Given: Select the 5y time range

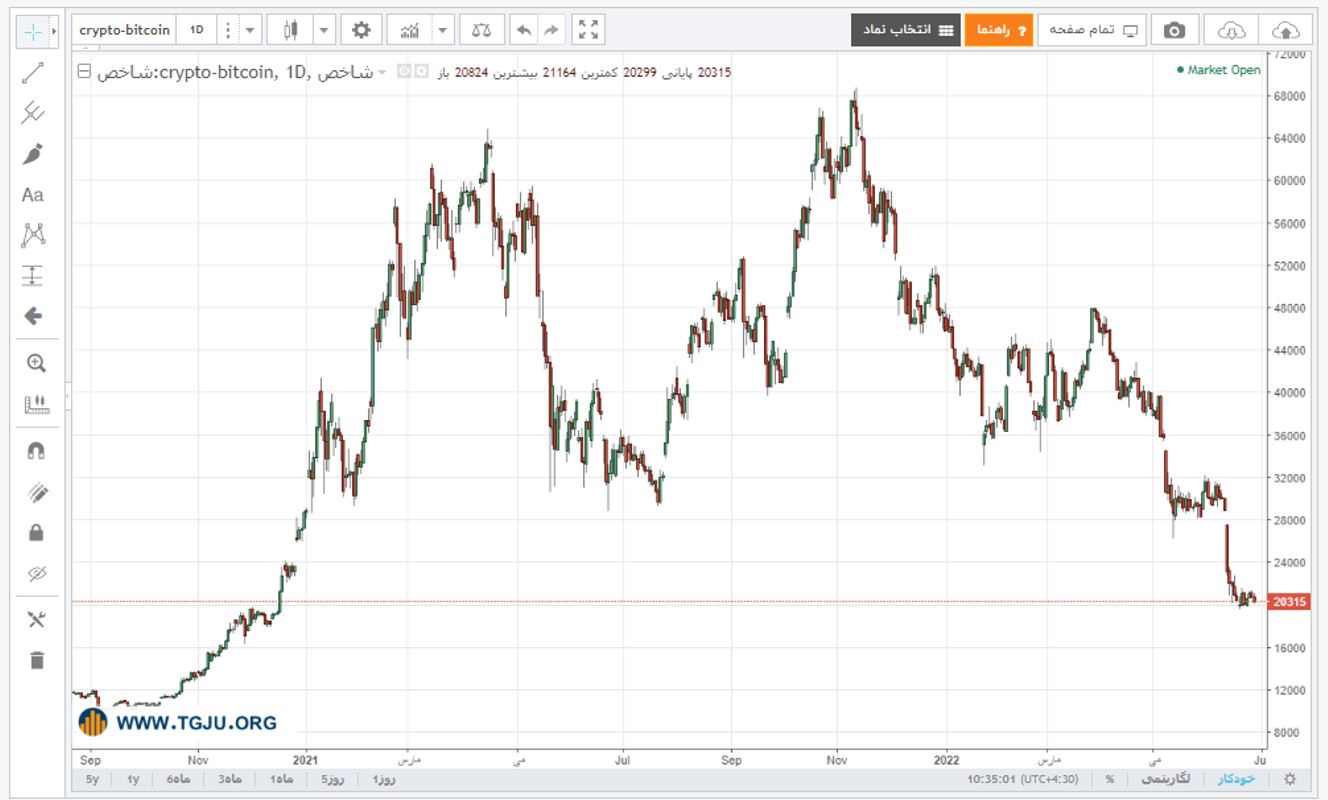Looking at the screenshot, I should click(x=93, y=779).
